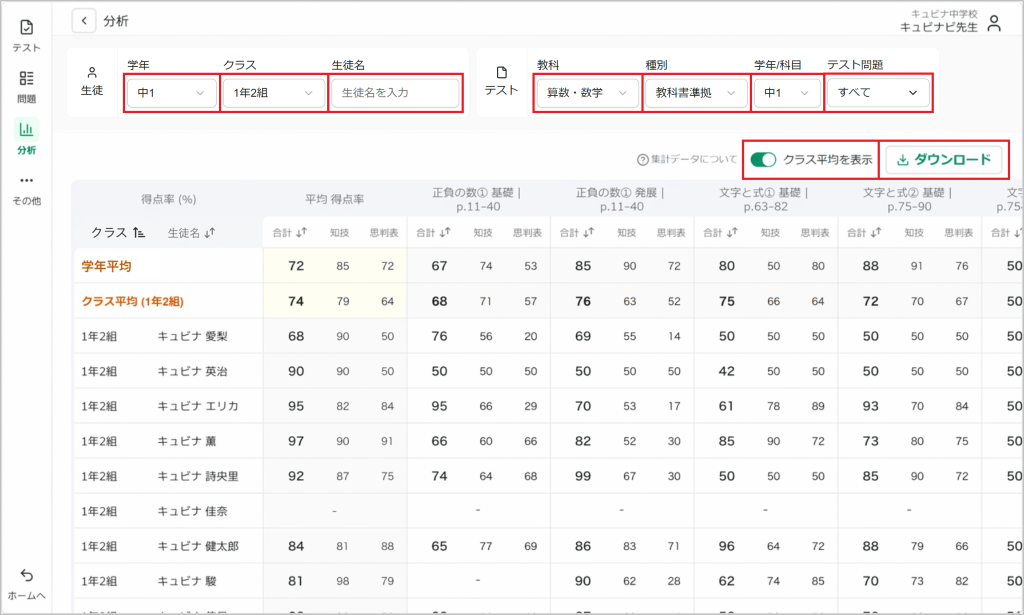Click 文字と式② 基礎 column header
The height and width of the screenshot is (615, 1024).
pos(908,199)
